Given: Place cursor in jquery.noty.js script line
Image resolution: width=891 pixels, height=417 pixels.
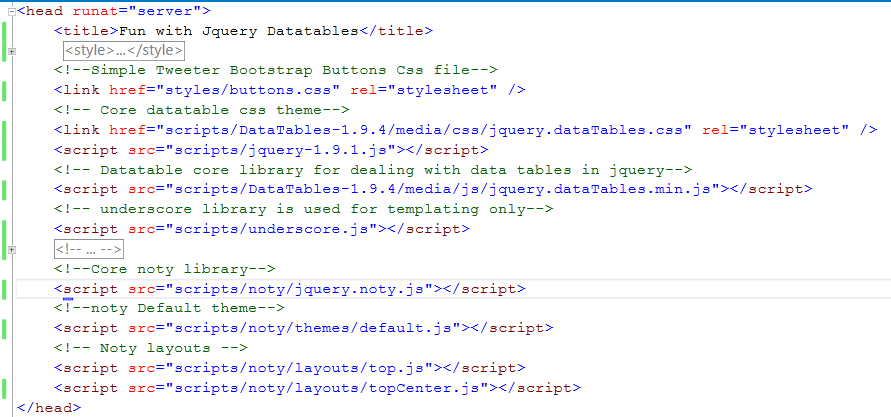Looking at the screenshot, I should pyautogui.click(x=290, y=289).
